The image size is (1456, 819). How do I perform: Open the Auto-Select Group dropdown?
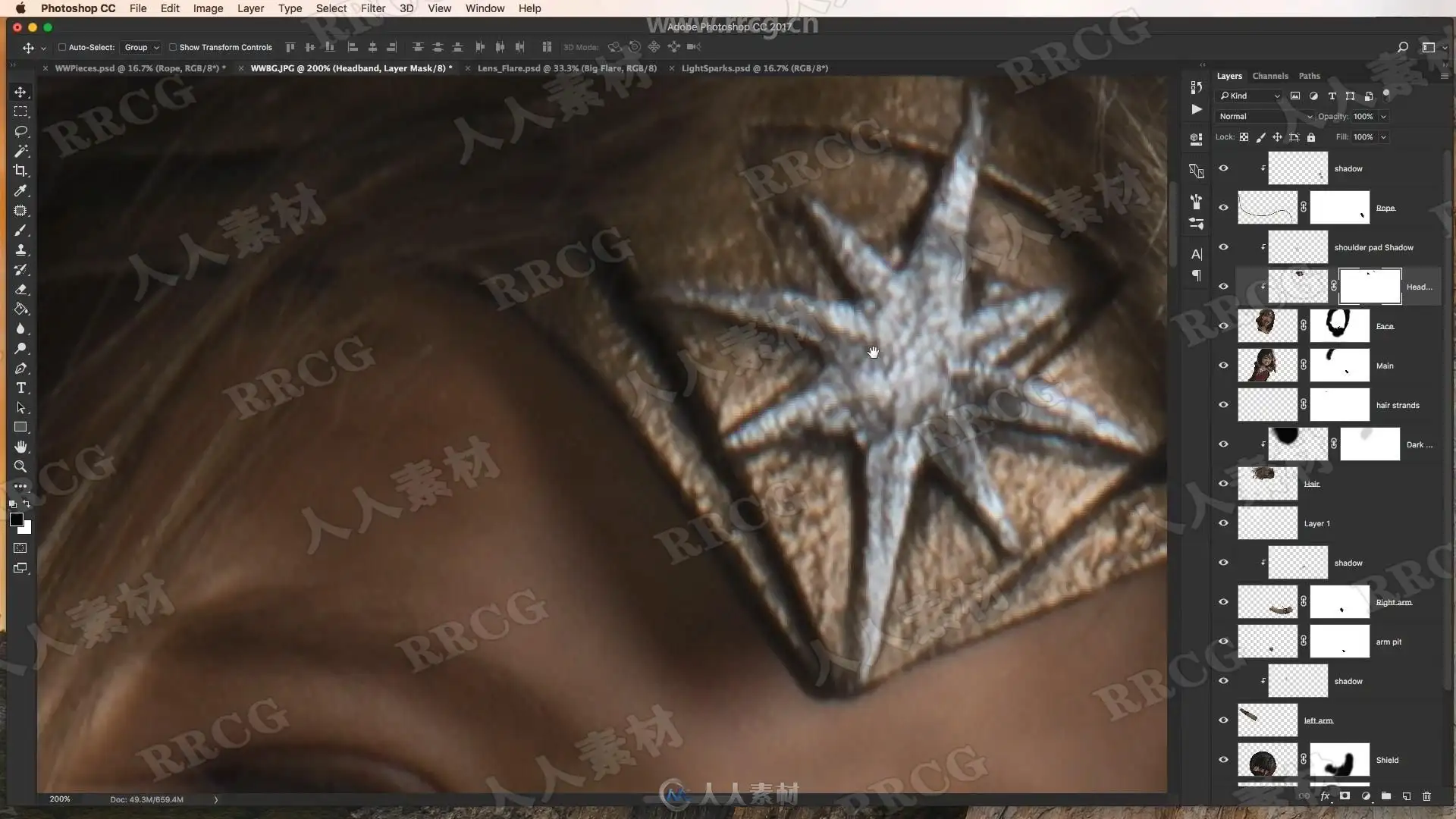141,47
